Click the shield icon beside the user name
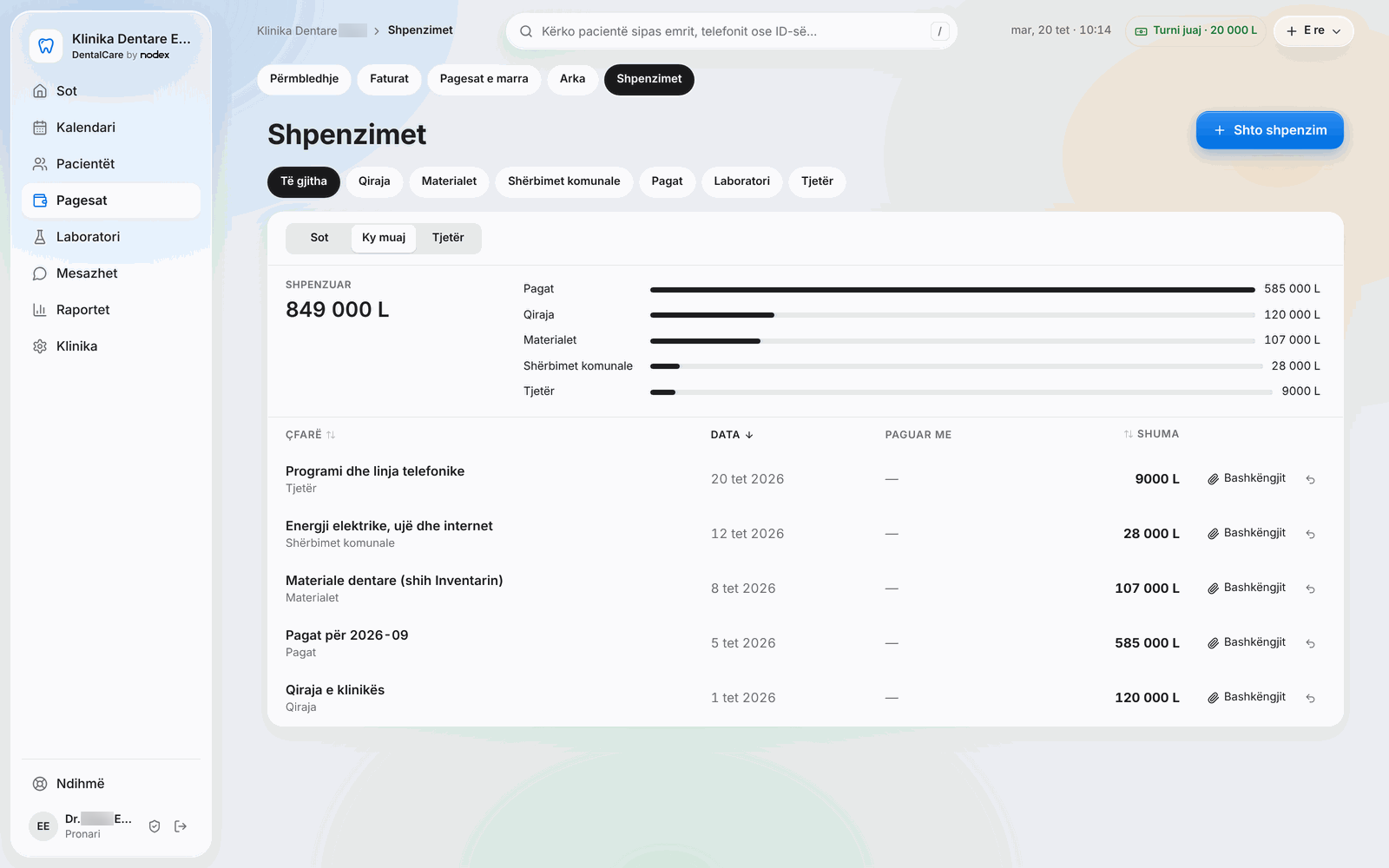This screenshot has width=1389, height=868. coord(155,826)
